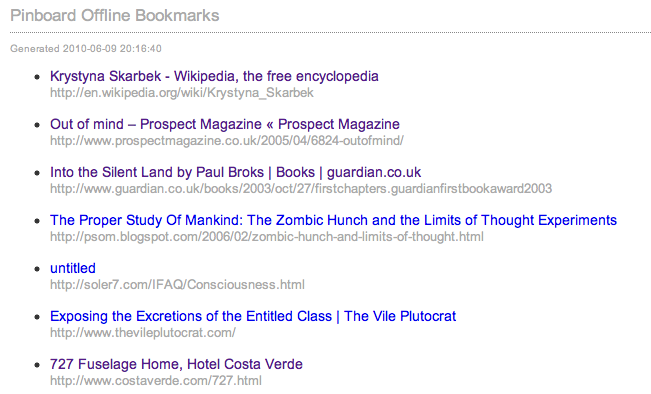The image size is (651, 394).
Task: Click the dotted divider under the heading
Action: 330,32
